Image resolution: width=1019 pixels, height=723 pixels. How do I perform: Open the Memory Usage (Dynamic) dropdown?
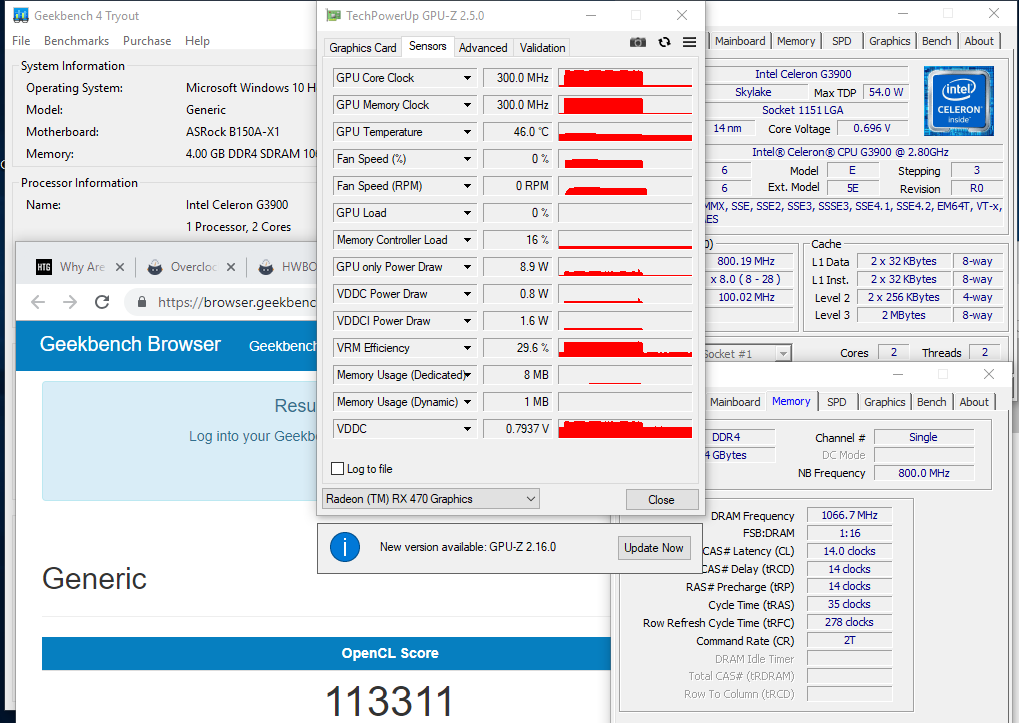tap(467, 402)
